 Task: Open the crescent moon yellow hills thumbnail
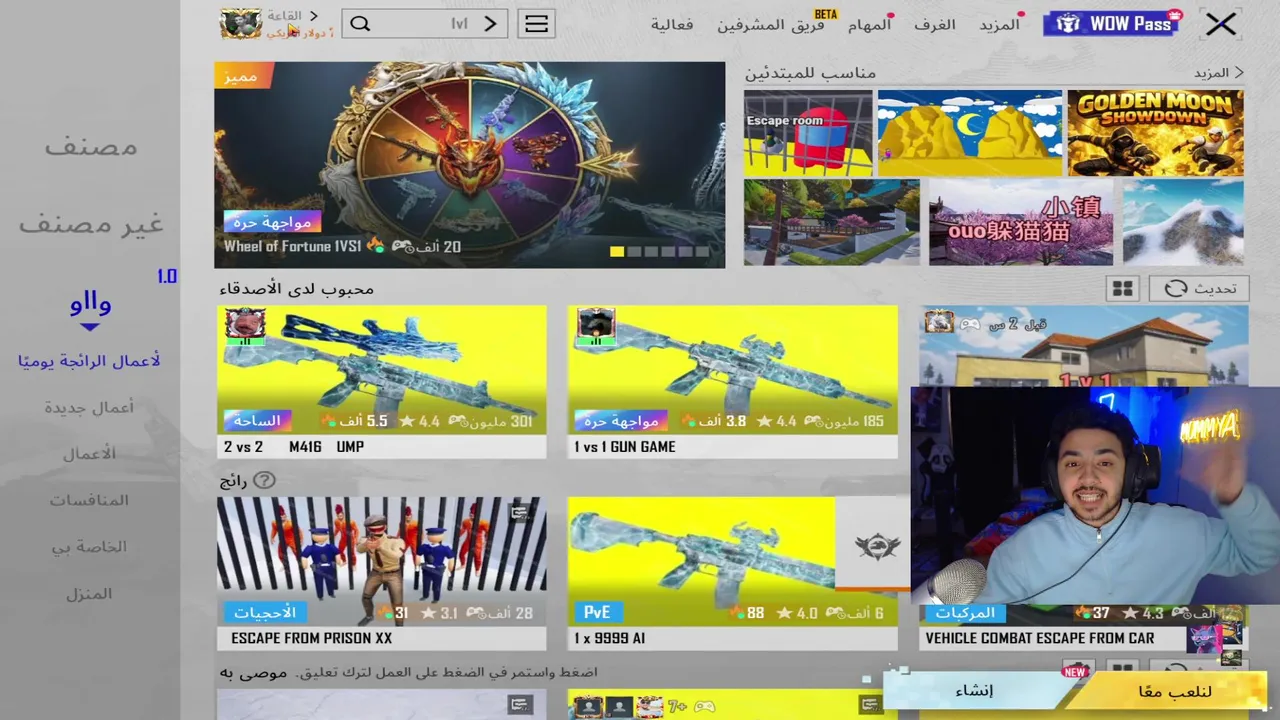click(970, 133)
